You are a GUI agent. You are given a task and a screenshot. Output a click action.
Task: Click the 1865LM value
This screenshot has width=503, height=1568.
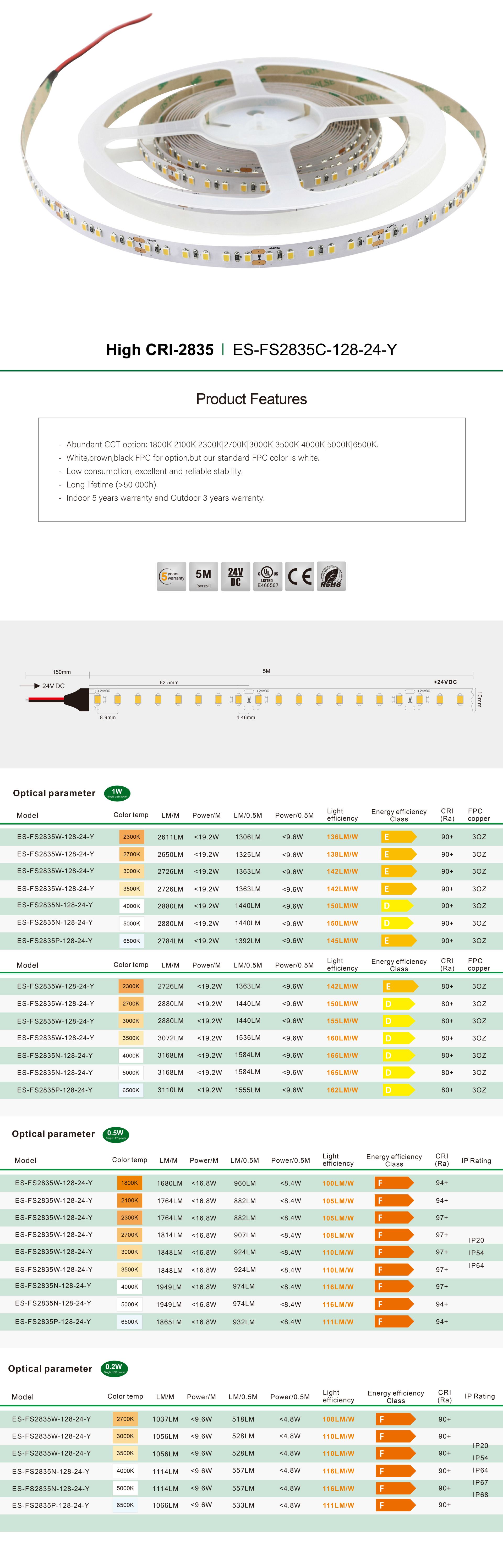(169, 1322)
